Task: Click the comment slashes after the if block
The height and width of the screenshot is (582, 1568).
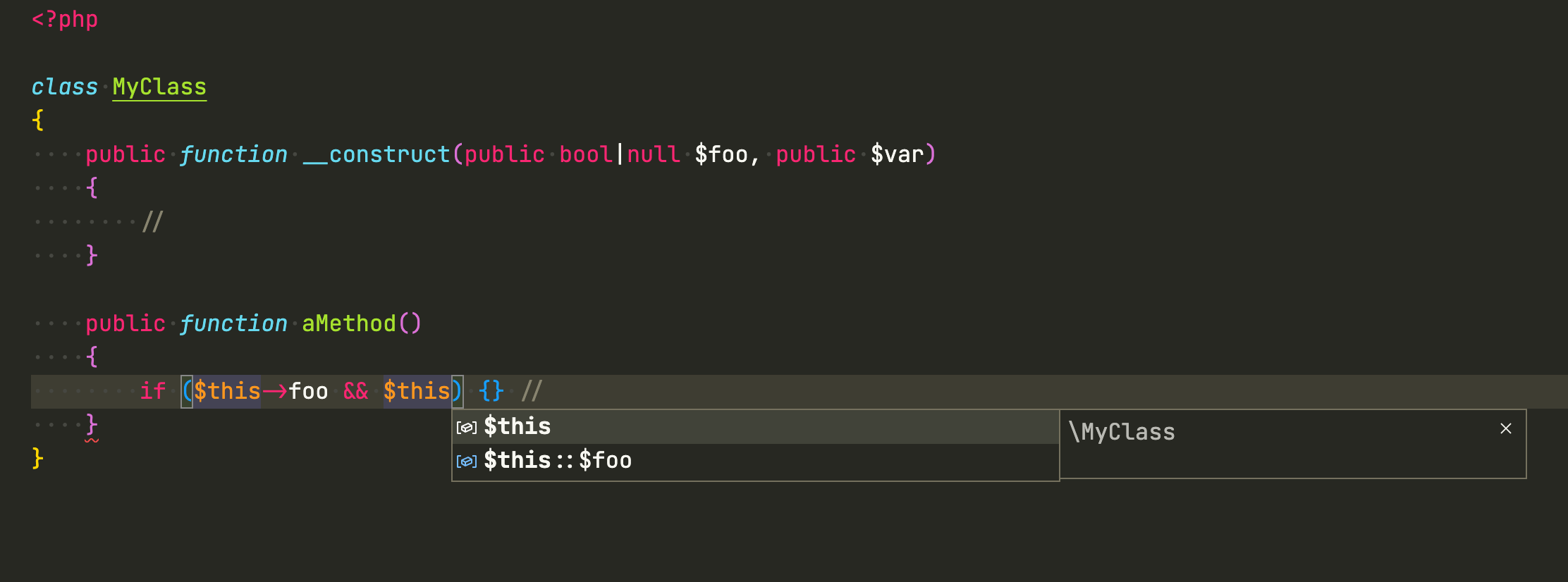Action: tap(532, 390)
